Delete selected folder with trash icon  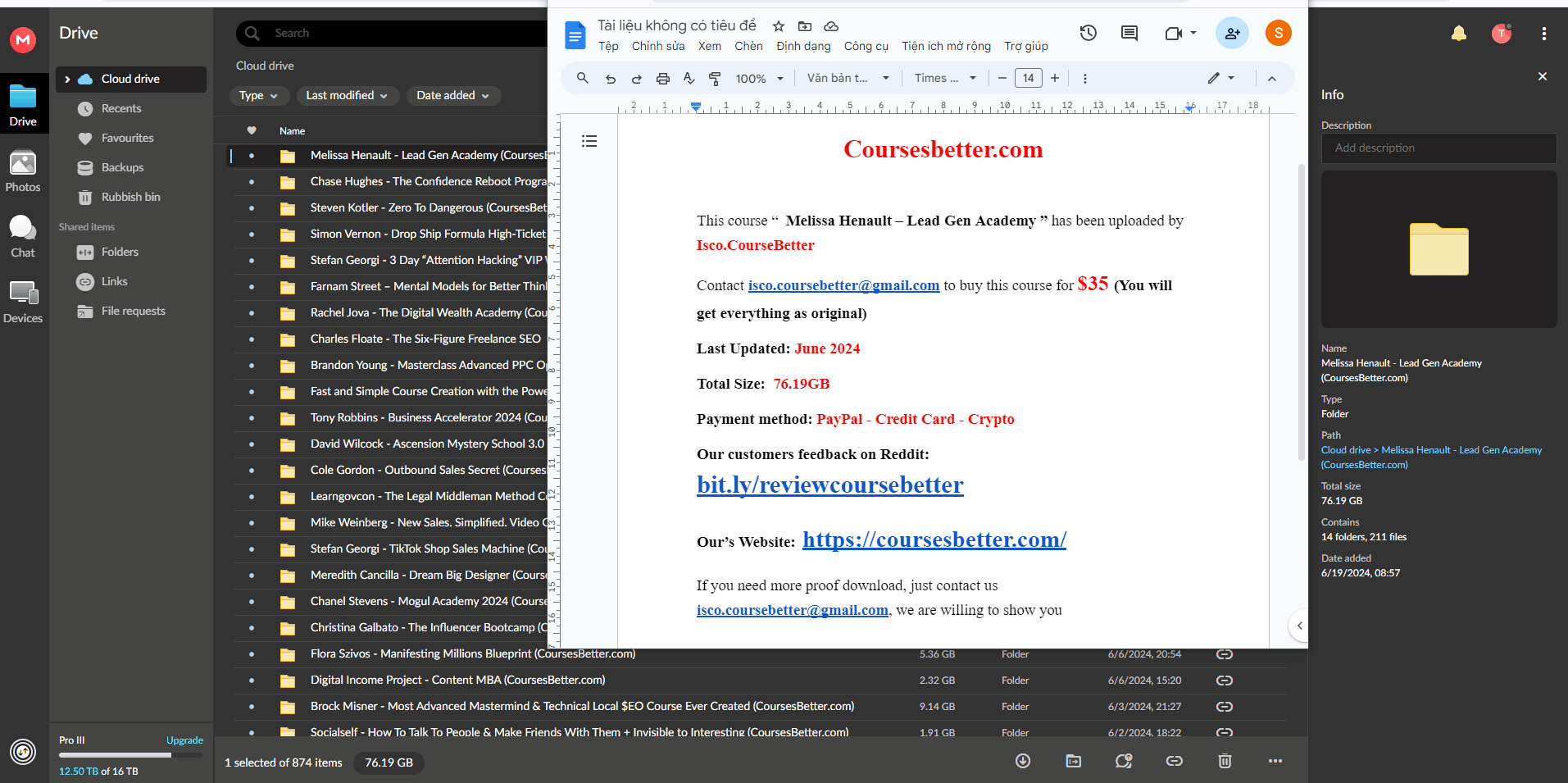1225,761
